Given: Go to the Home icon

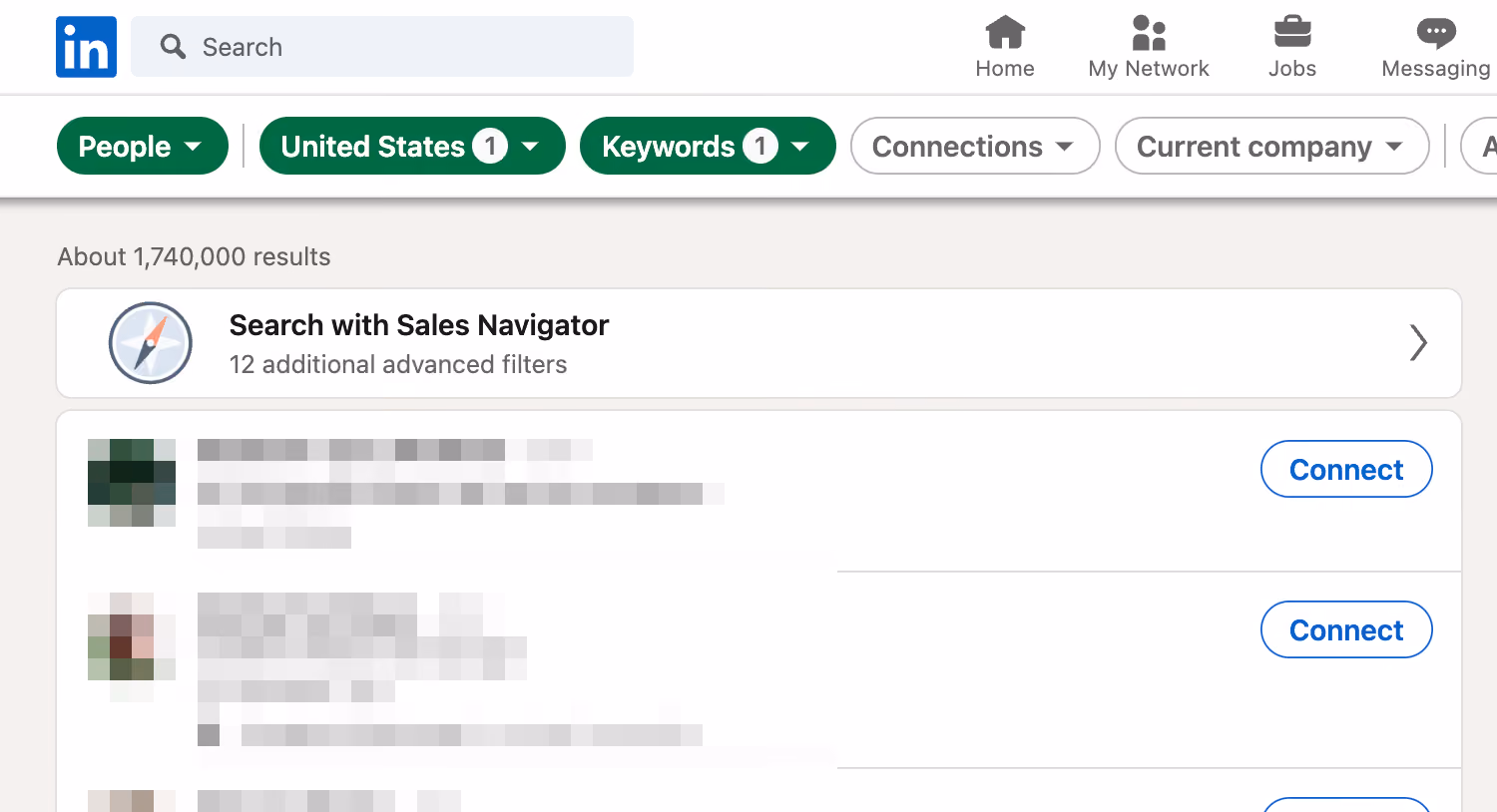Looking at the screenshot, I should click(x=1005, y=32).
